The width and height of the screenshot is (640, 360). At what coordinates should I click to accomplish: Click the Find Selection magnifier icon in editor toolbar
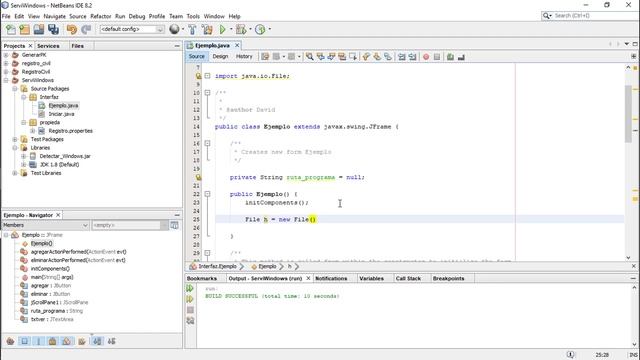pos(310,57)
